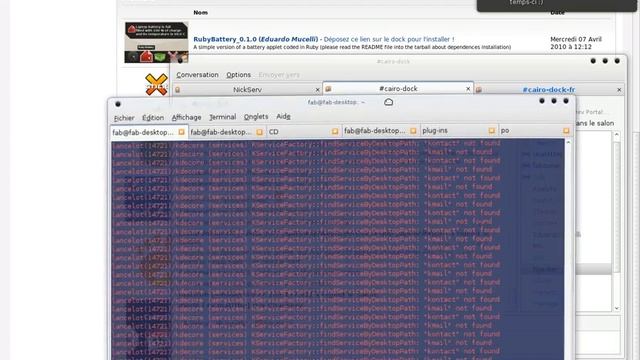The width and height of the screenshot is (640, 360).
Task: Select the active first fab@fab-desktop terminal tab
Action: pos(149,132)
